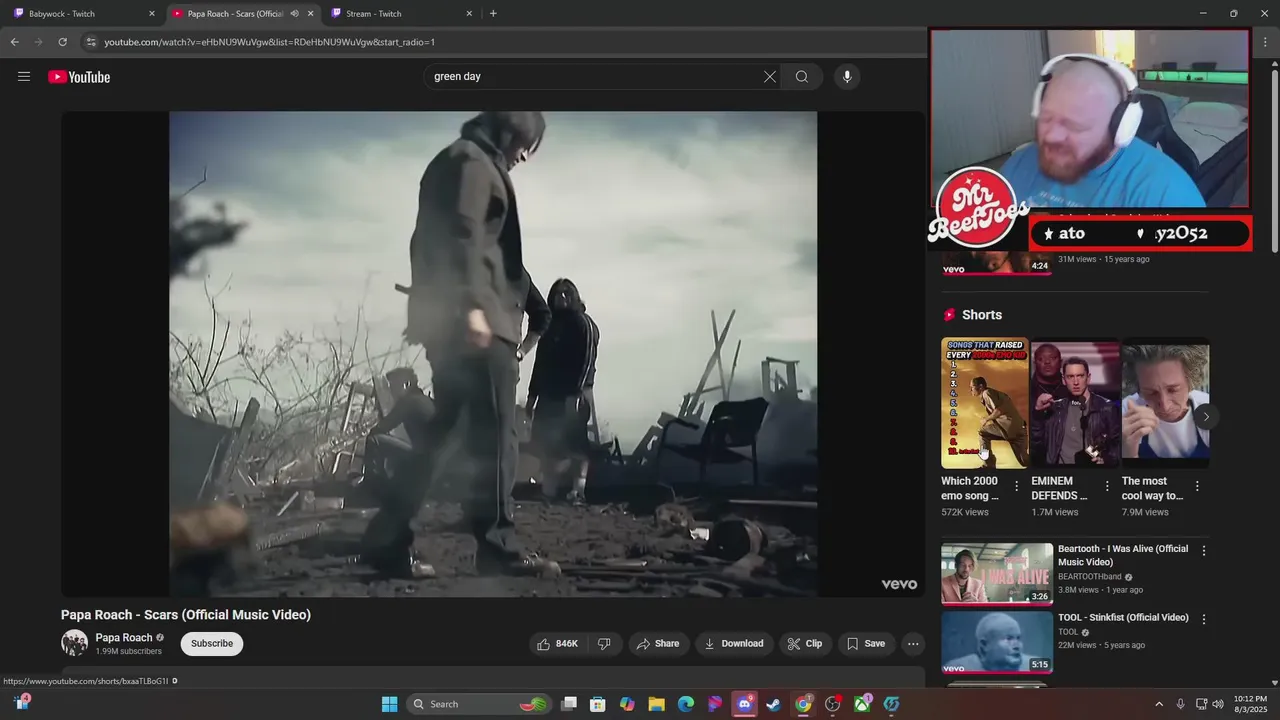The height and width of the screenshot is (720, 1280).
Task: Mute the Papa Roach tab using its speaker icon
Action: pyautogui.click(x=294, y=14)
